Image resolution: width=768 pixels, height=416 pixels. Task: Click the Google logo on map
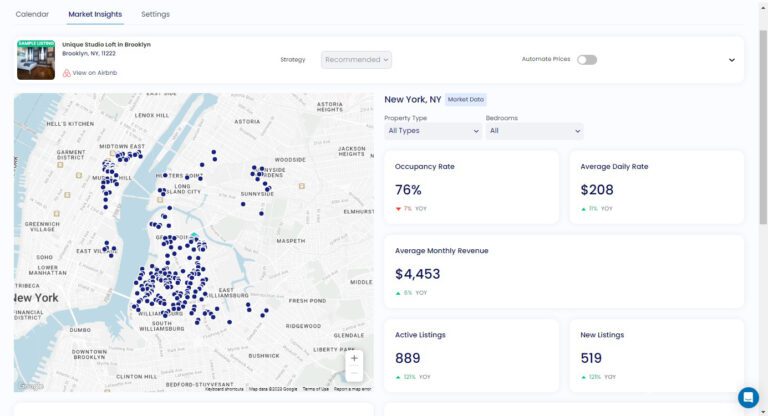point(30,387)
